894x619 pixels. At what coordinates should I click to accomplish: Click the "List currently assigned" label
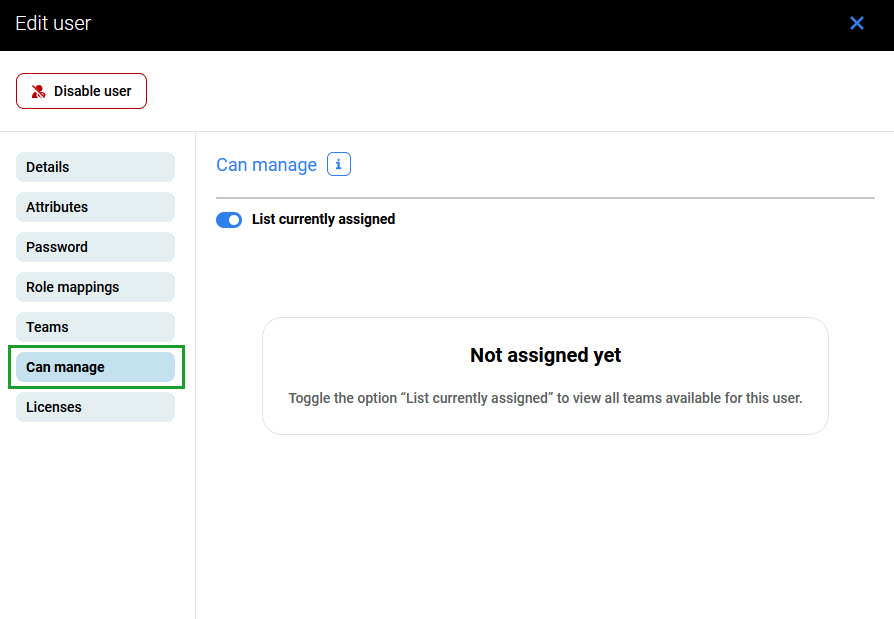pyautogui.click(x=323, y=220)
